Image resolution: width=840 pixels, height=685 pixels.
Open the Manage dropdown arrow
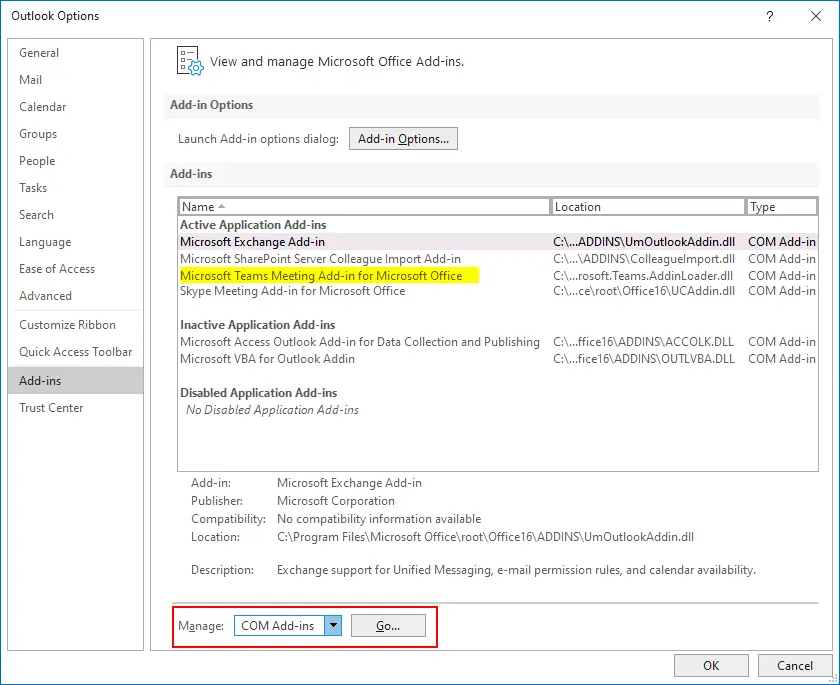[333, 625]
